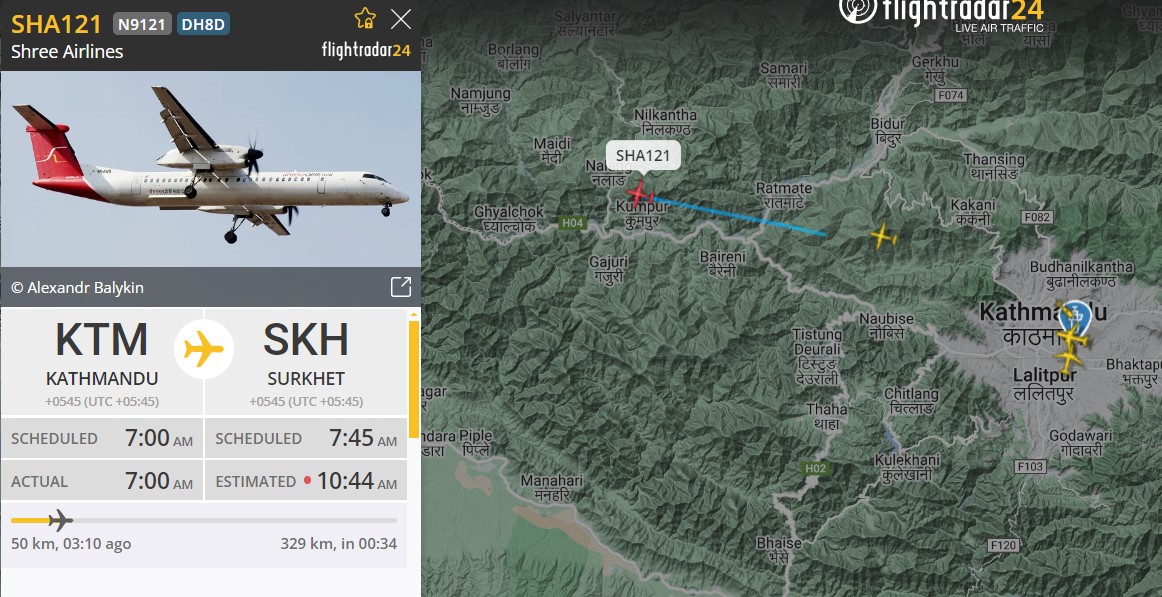Click the flight progress bar plane marker

61,520
